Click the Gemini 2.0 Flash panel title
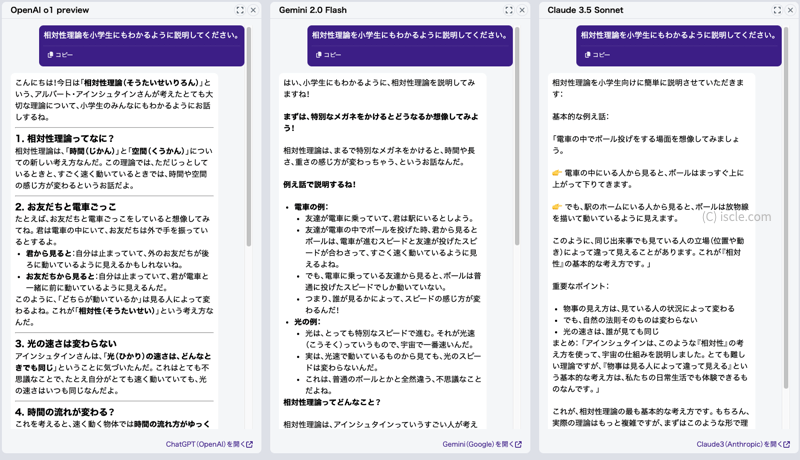This screenshot has width=800, height=460. click(313, 10)
